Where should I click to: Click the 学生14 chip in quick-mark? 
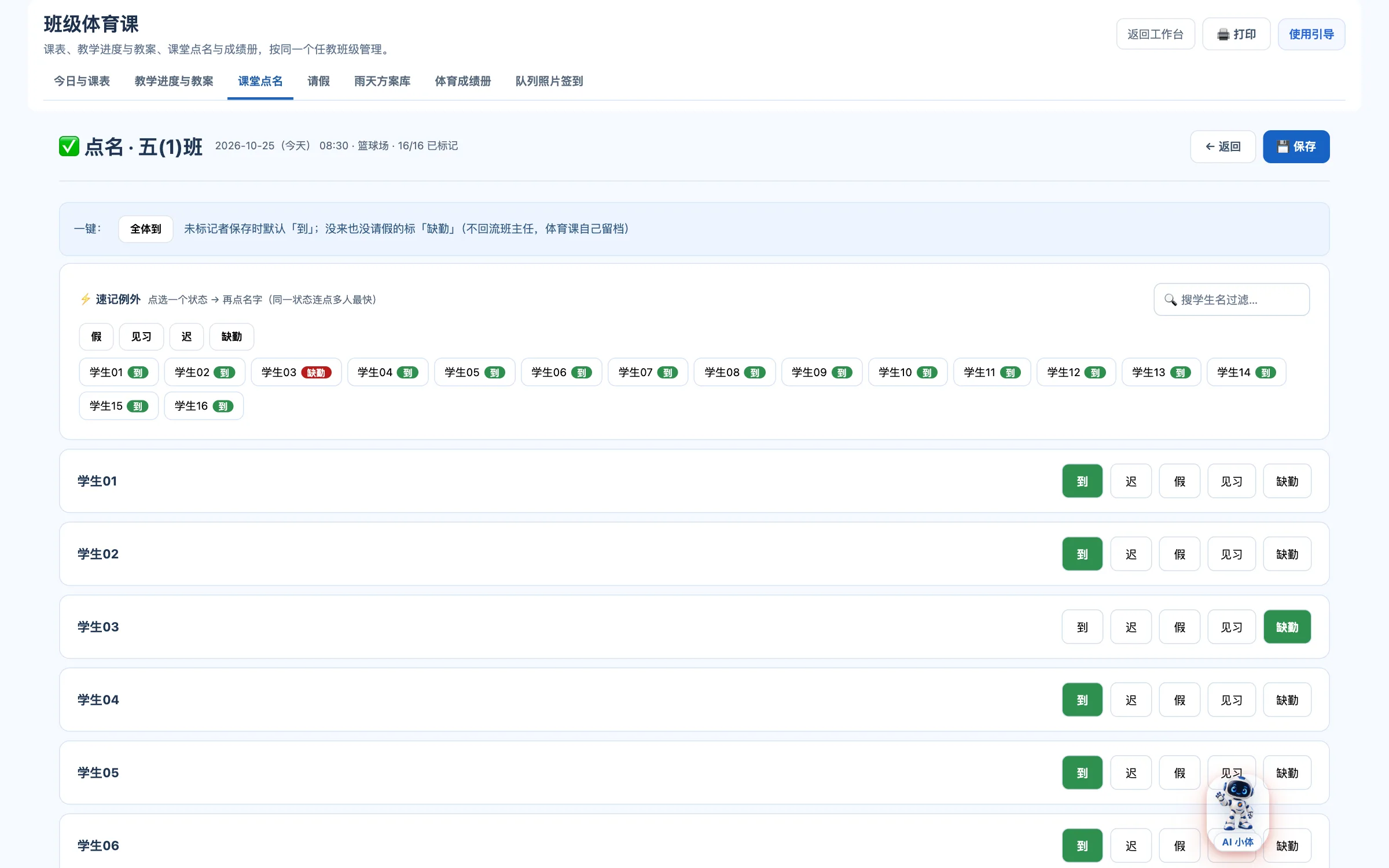point(1246,372)
